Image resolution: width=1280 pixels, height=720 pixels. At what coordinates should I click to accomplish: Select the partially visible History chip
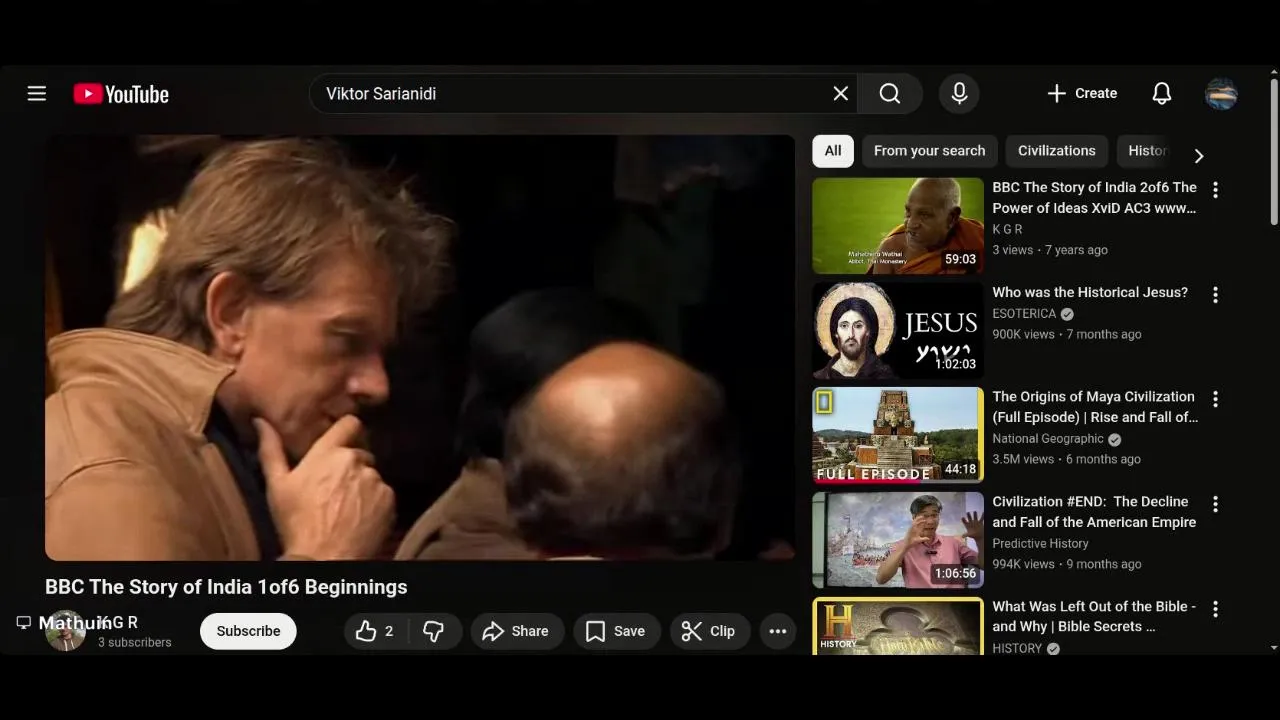pos(1145,151)
